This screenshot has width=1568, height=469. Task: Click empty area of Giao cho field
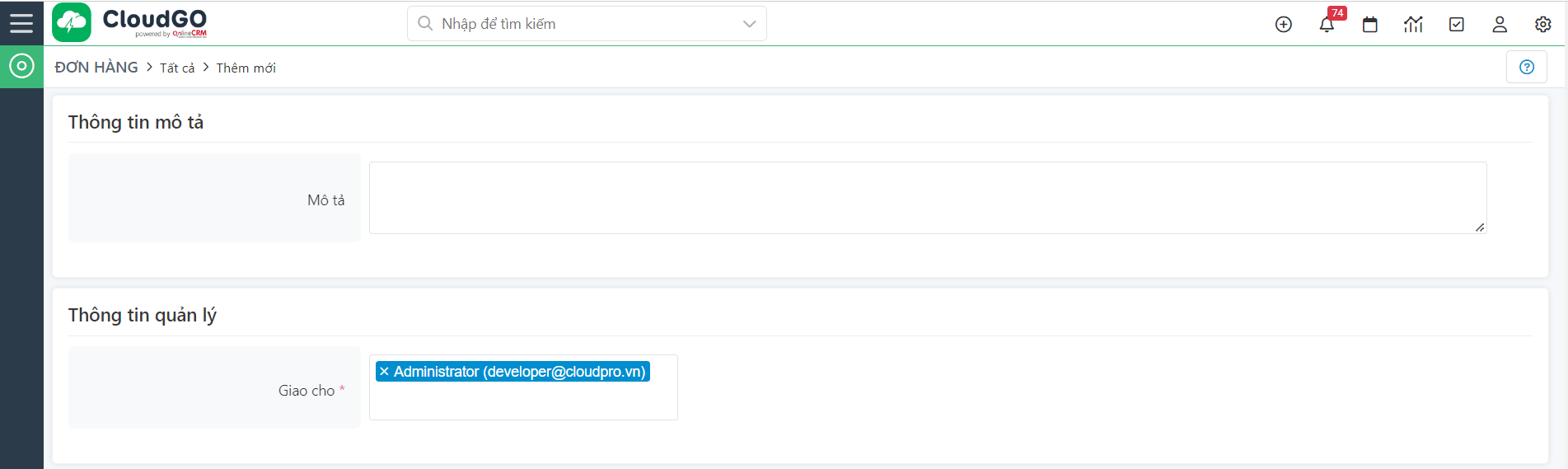[x=523, y=401]
